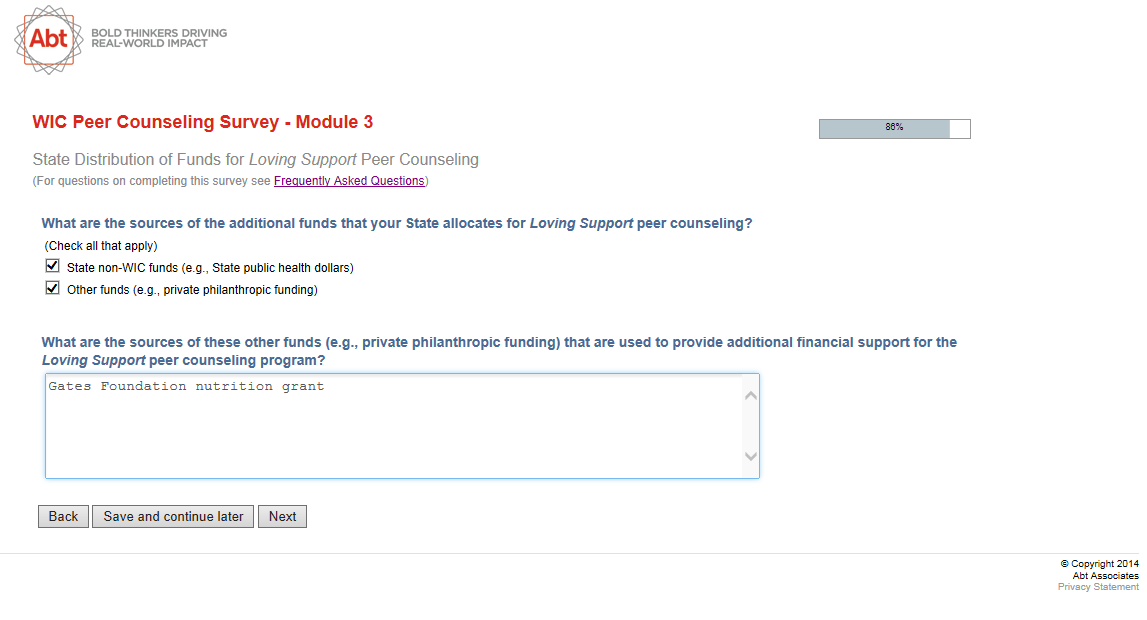Click the State Distribution of Funds subheading
1147x620 pixels.
(x=256, y=160)
